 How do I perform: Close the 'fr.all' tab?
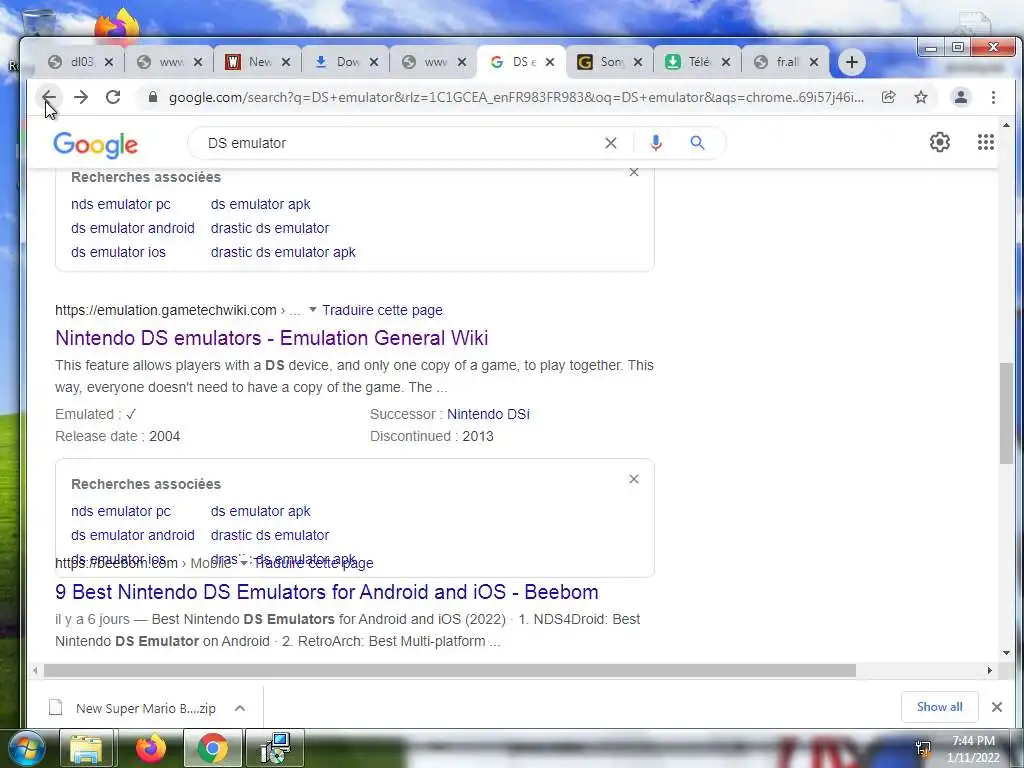(x=814, y=62)
